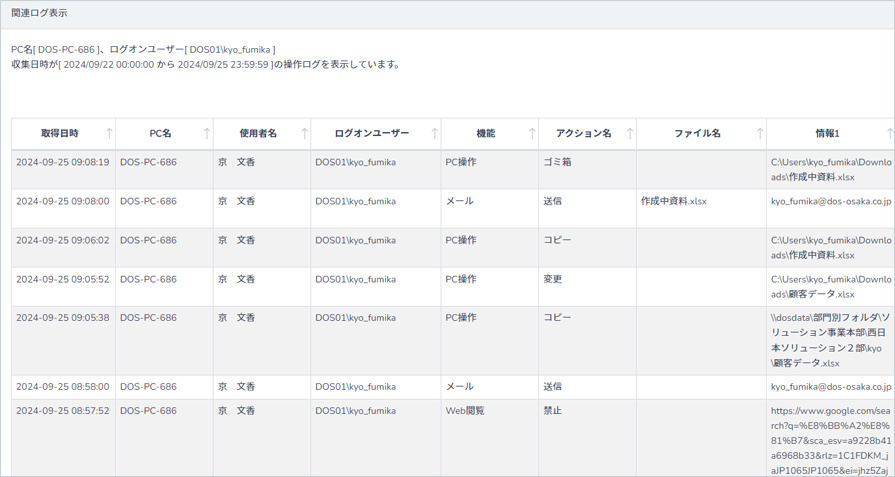
Task: Click メール in the 08:58:00 row
Action: (459, 387)
